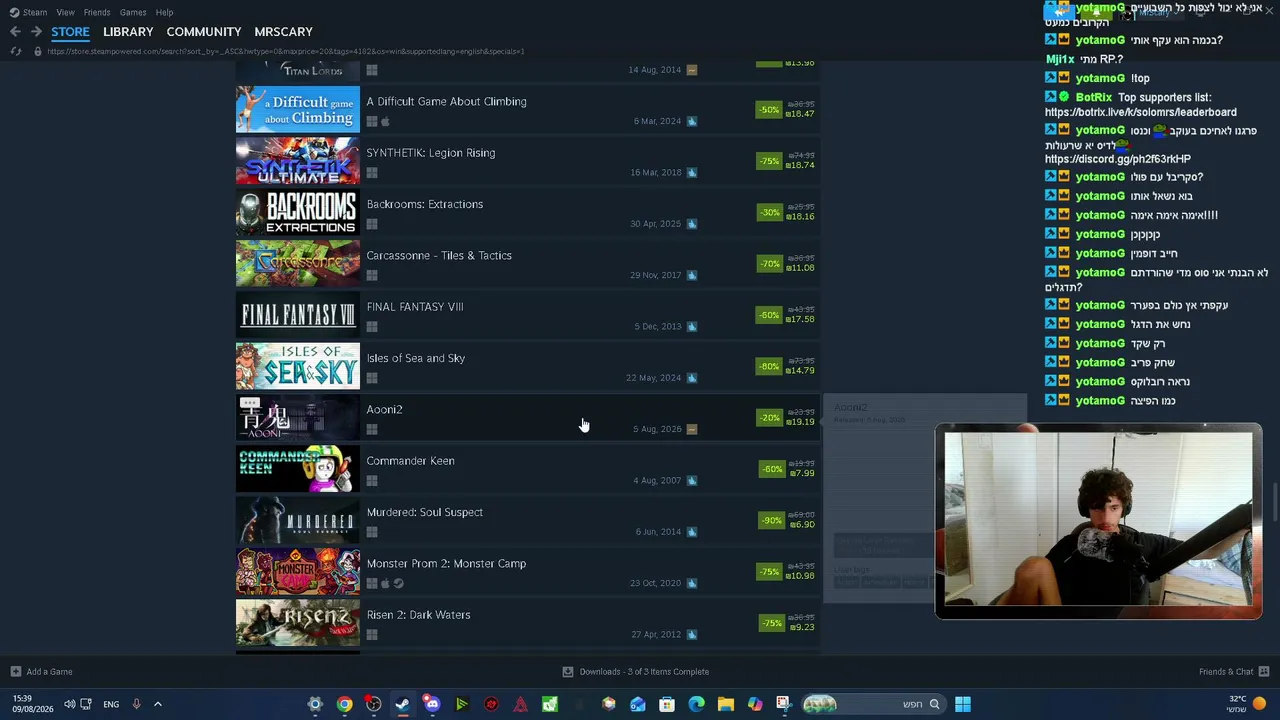The width and height of the screenshot is (1280, 720).
Task: Click the FINAL FANTASY VIII game thumbnail
Action: (x=298, y=315)
